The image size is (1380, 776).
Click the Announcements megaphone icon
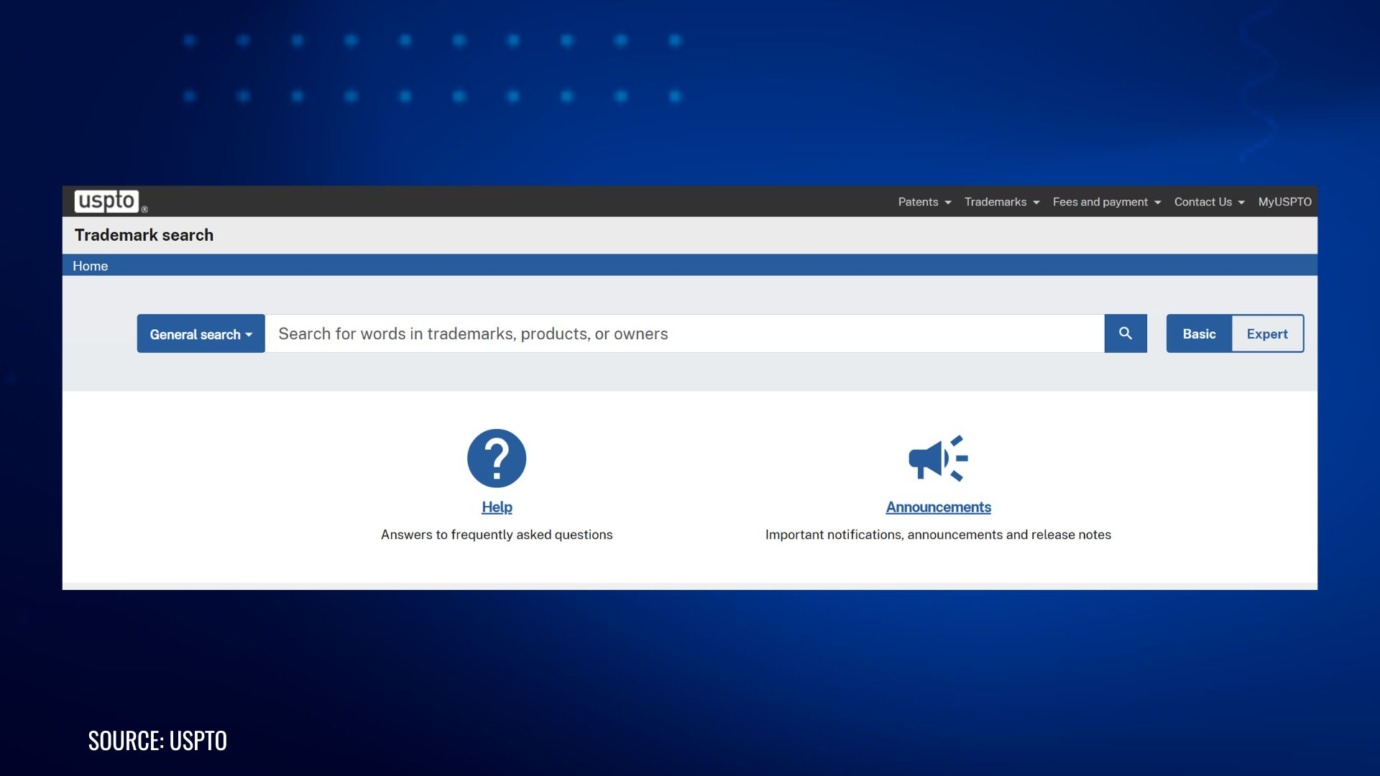coord(937,457)
